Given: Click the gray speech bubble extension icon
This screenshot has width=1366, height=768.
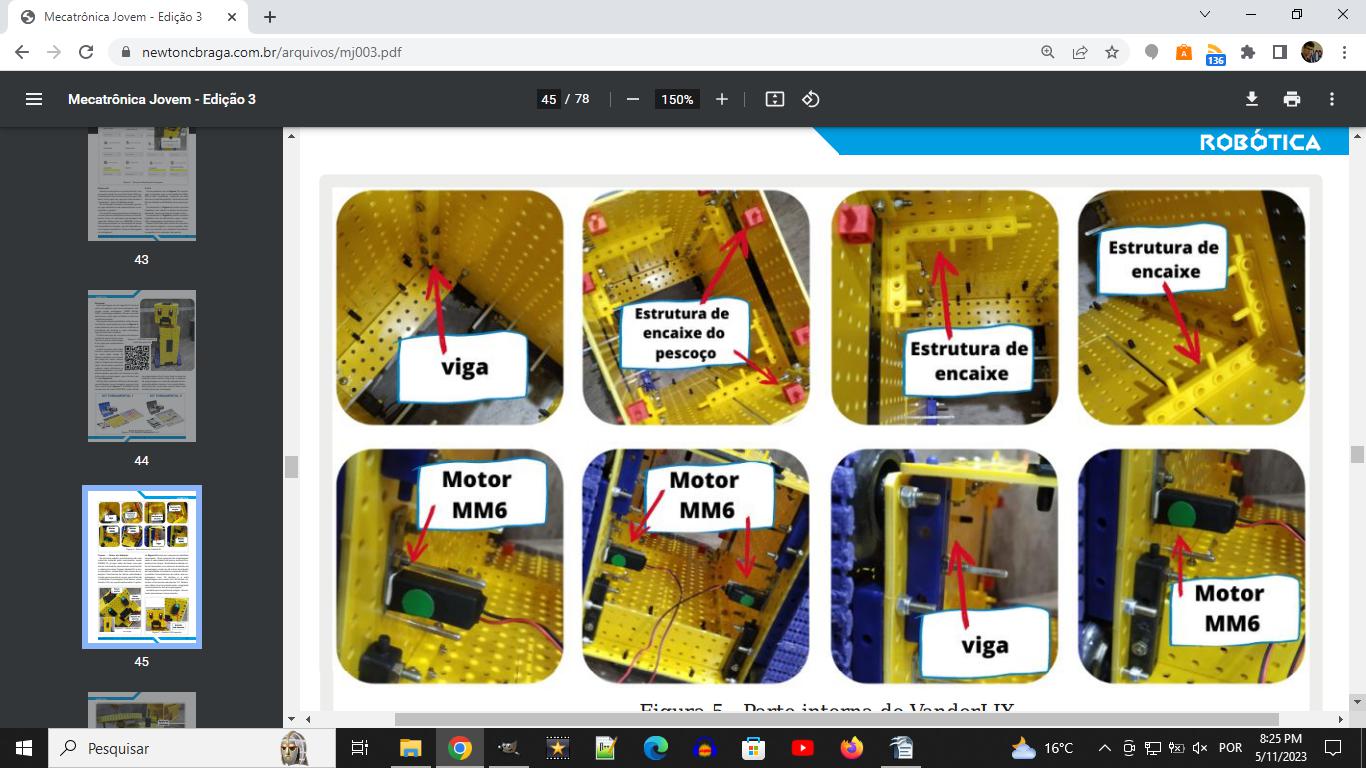Looking at the screenshot, I should pos(1152,52).
